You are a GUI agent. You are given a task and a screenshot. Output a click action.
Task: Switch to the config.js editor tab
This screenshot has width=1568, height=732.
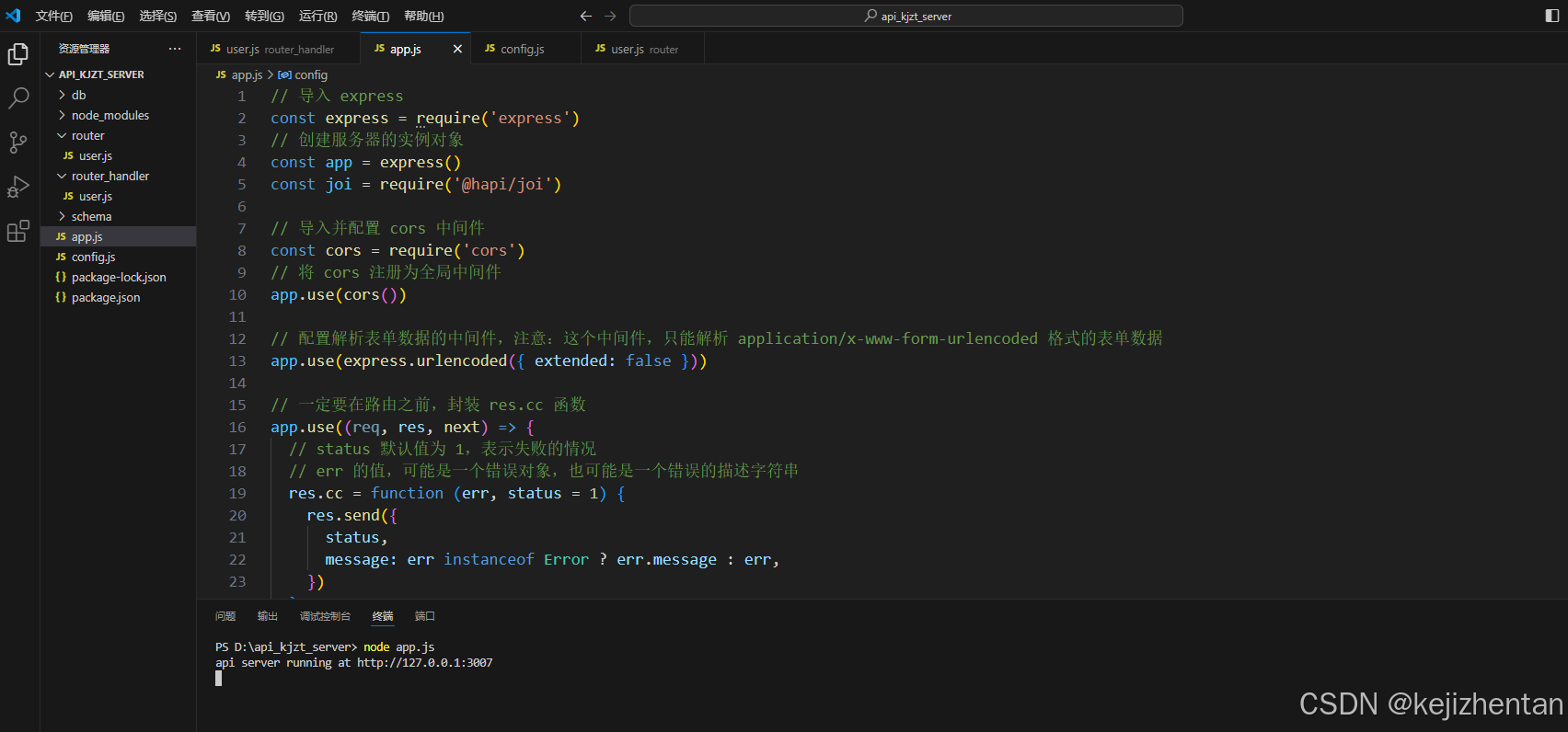525,49
